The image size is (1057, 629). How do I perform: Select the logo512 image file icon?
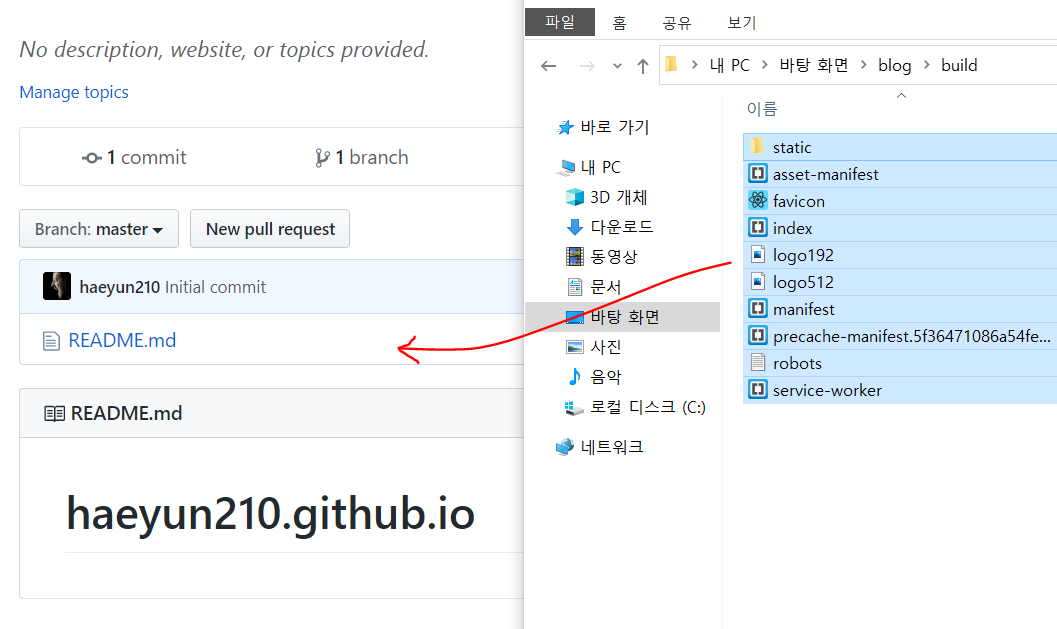pyautogui.click(x=758, y=281)
